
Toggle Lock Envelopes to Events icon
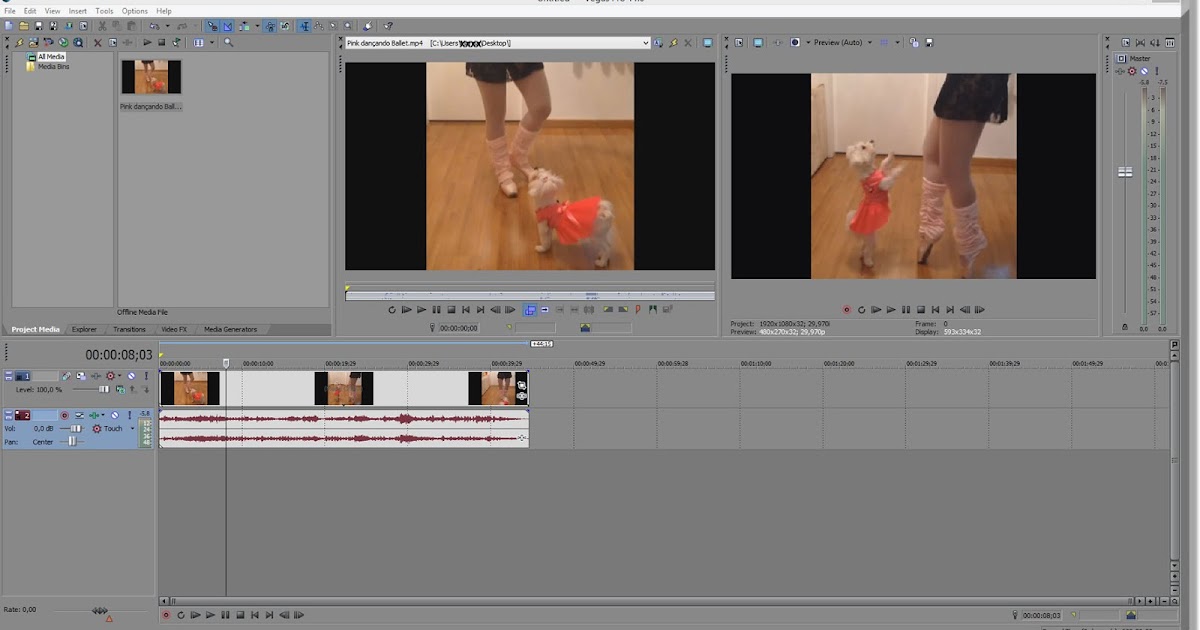270,26
